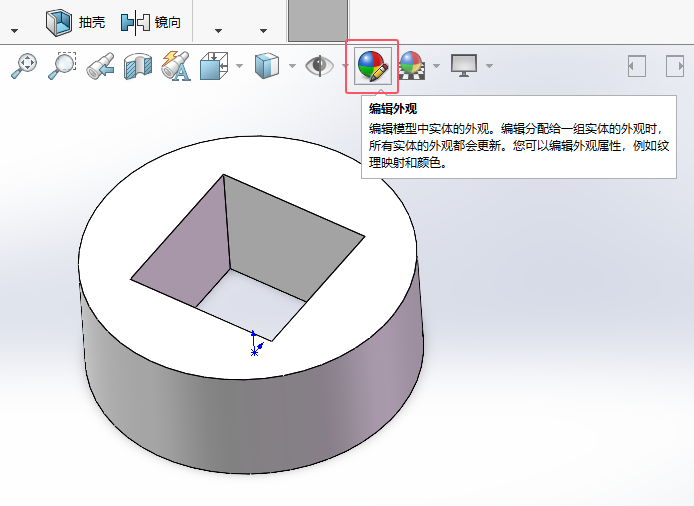Click the model origin marker
The image size is (694, 506).
click(255, 344)
